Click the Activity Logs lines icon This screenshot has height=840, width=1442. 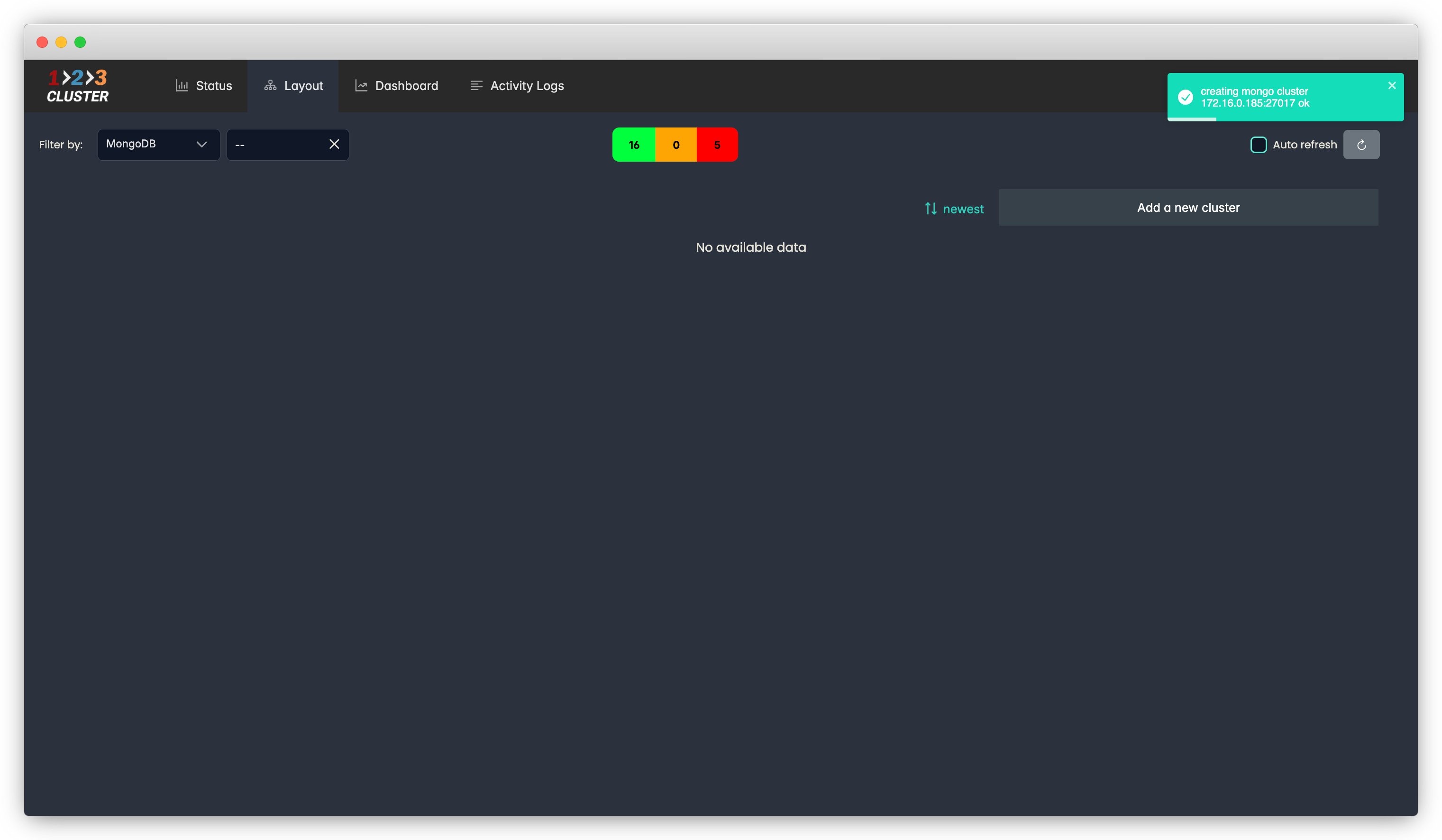click(476, 86)
